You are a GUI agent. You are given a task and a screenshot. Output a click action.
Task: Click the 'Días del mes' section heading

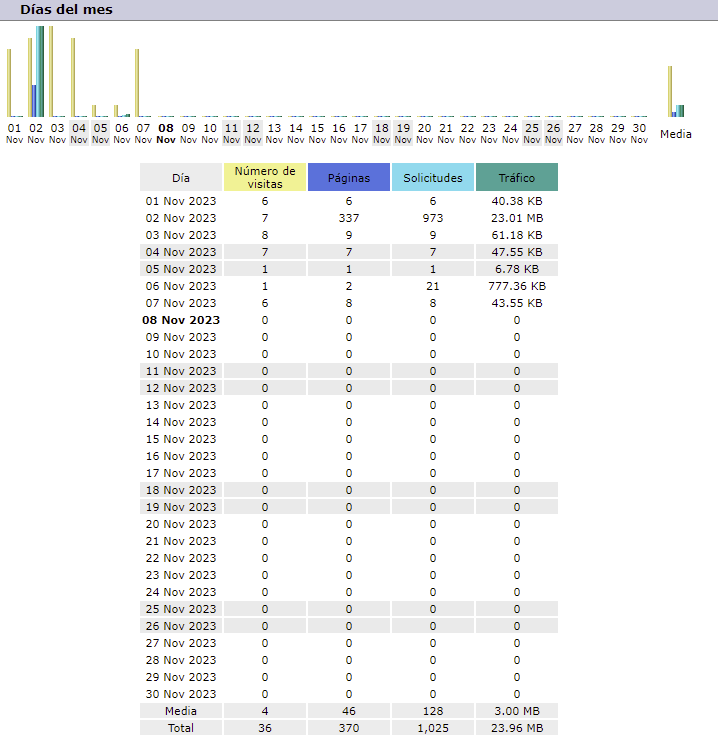pos(66,9)
